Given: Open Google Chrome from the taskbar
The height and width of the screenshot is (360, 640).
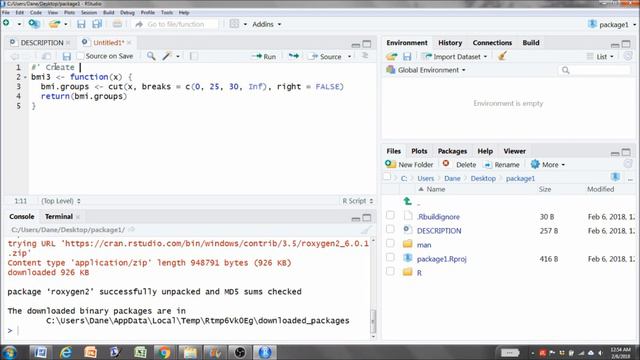Looking at the screenshot, I should tap(165, 352).
